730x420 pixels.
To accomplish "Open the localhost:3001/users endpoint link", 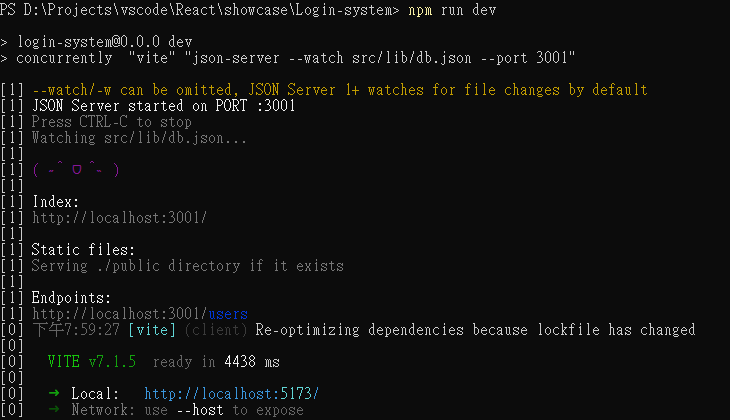I will pos(140,314).
